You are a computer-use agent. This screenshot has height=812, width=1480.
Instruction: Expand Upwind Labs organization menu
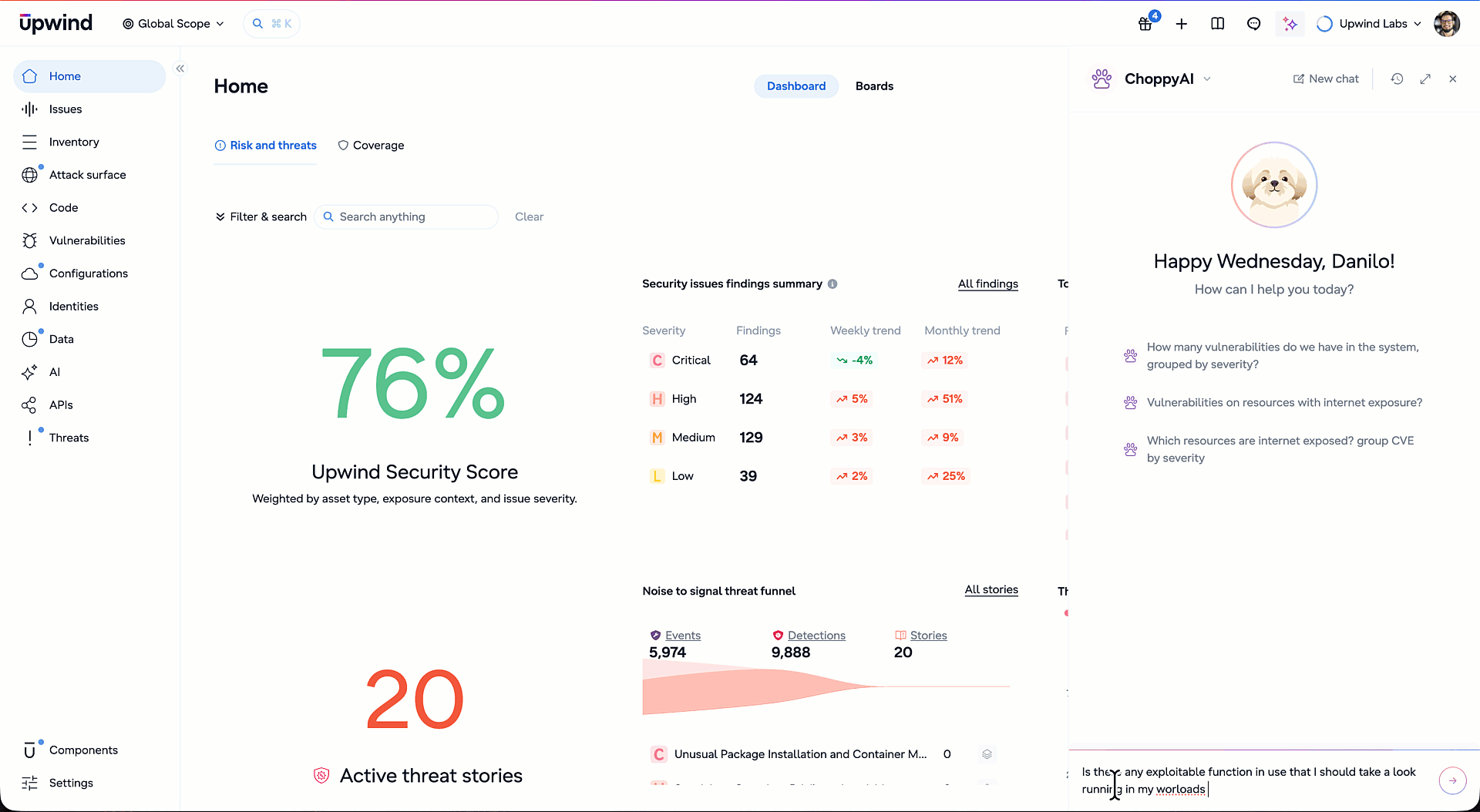[x=1369, y=24]
